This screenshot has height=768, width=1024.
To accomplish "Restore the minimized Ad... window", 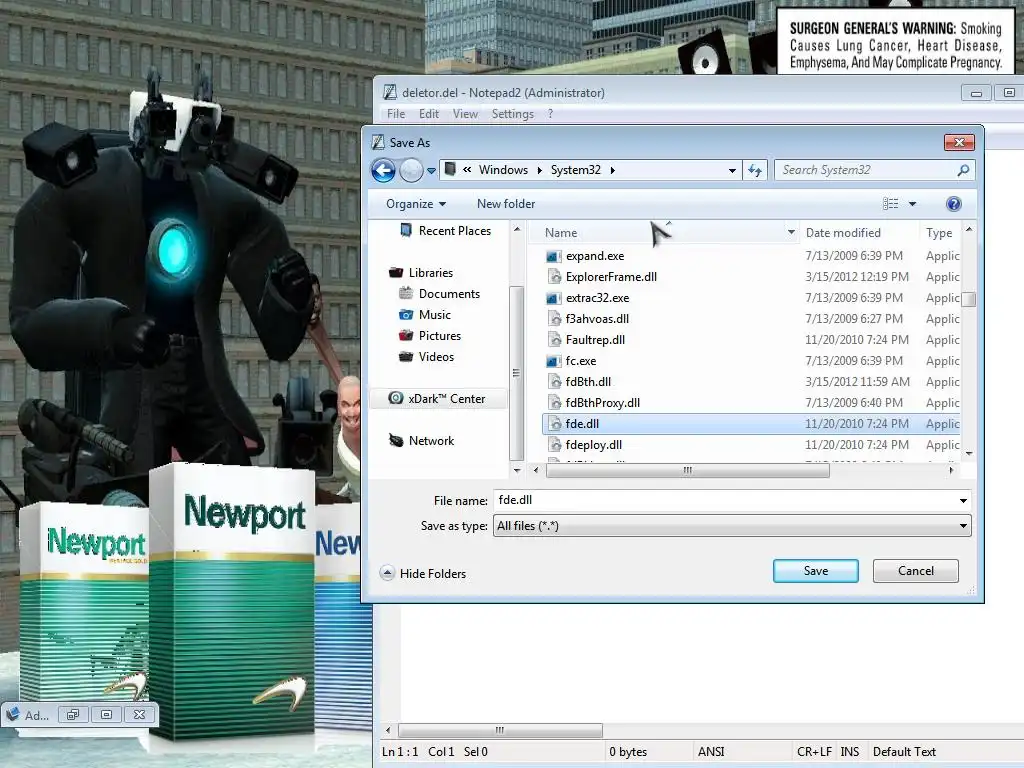I will [x=72, y=714].
